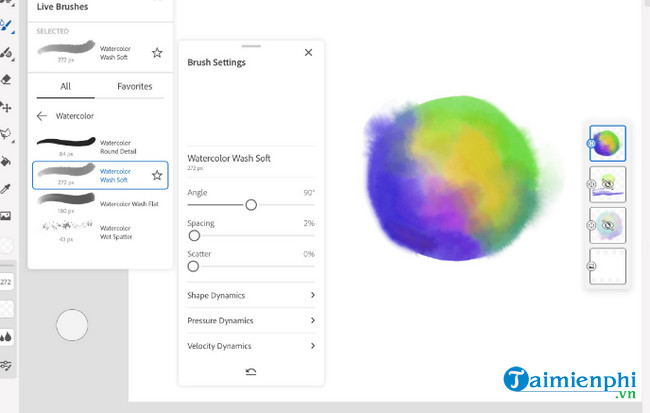The width and height of the screenshot is (650, 413).
Task: Click the reset brush settings icon
Action: tap(251, 372)
